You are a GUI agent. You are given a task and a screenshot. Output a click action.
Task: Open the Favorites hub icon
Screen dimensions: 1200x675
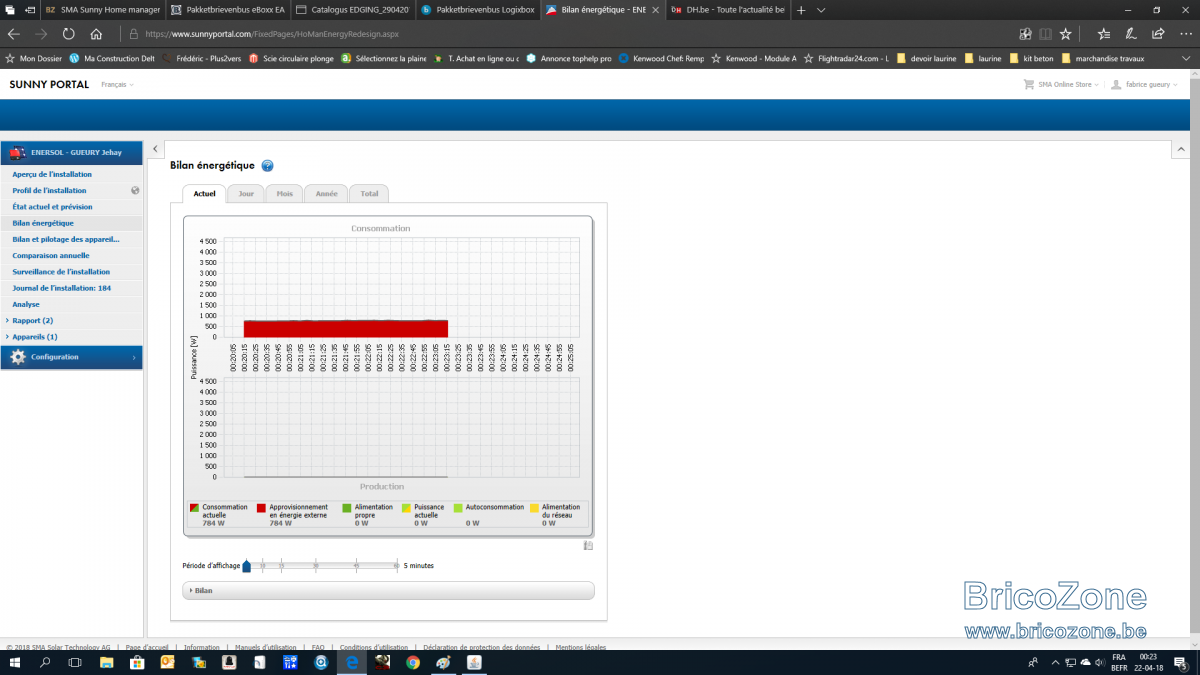[x=1103, y=33]
